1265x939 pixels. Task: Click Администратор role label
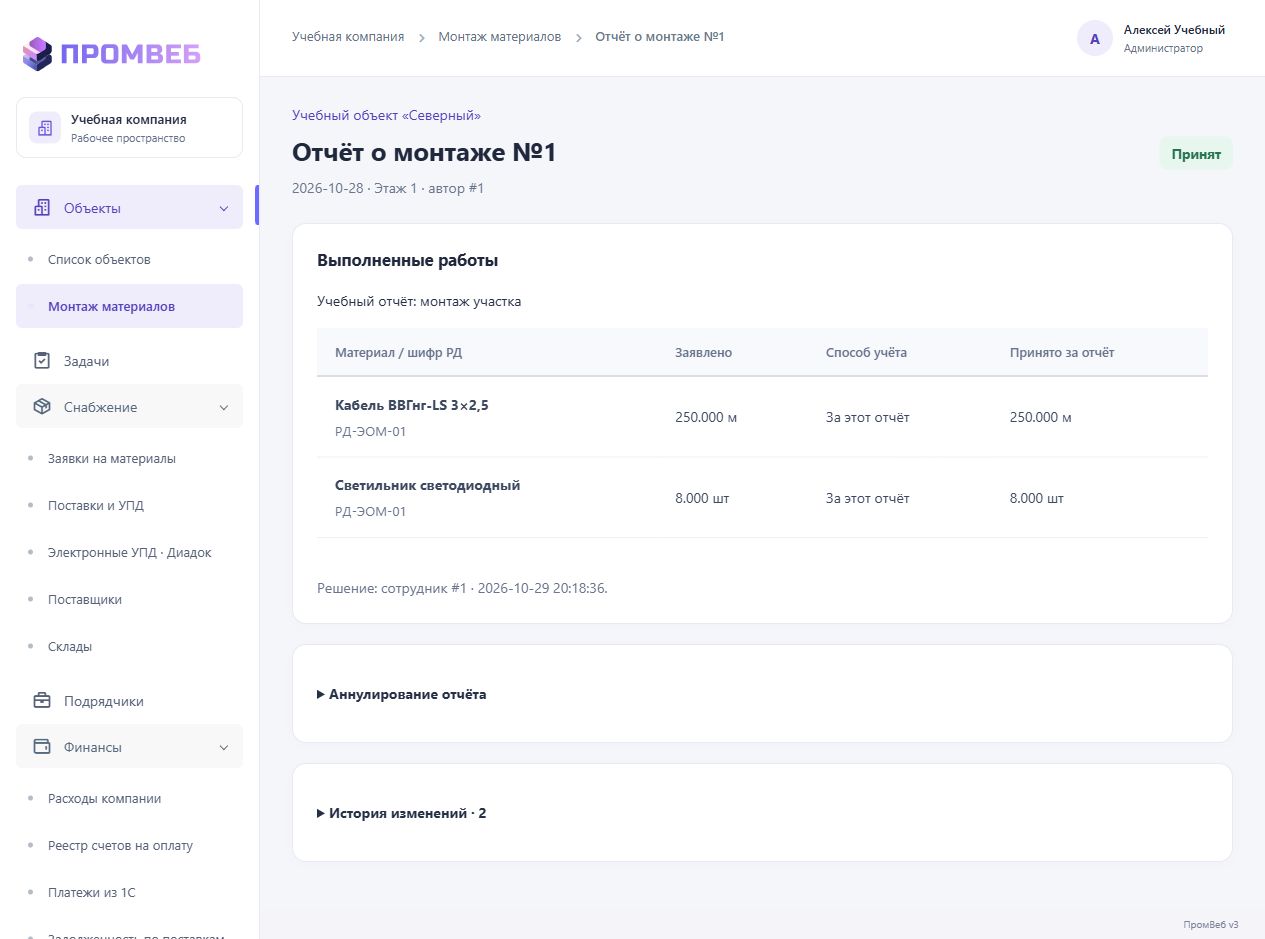(x=1164, y=48)
